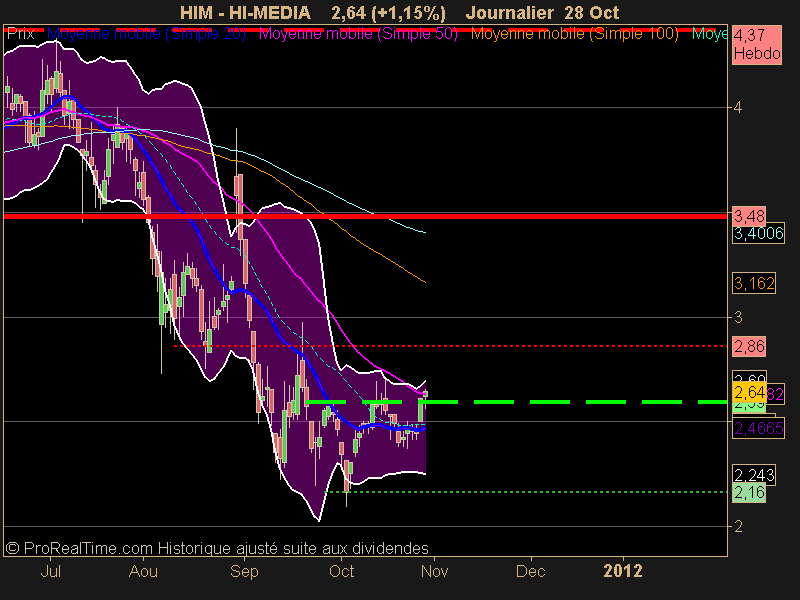Click the '2,64 (+1,15%)' quote in the title
This screenshot has height=600, width=800.
click(388, 13)
